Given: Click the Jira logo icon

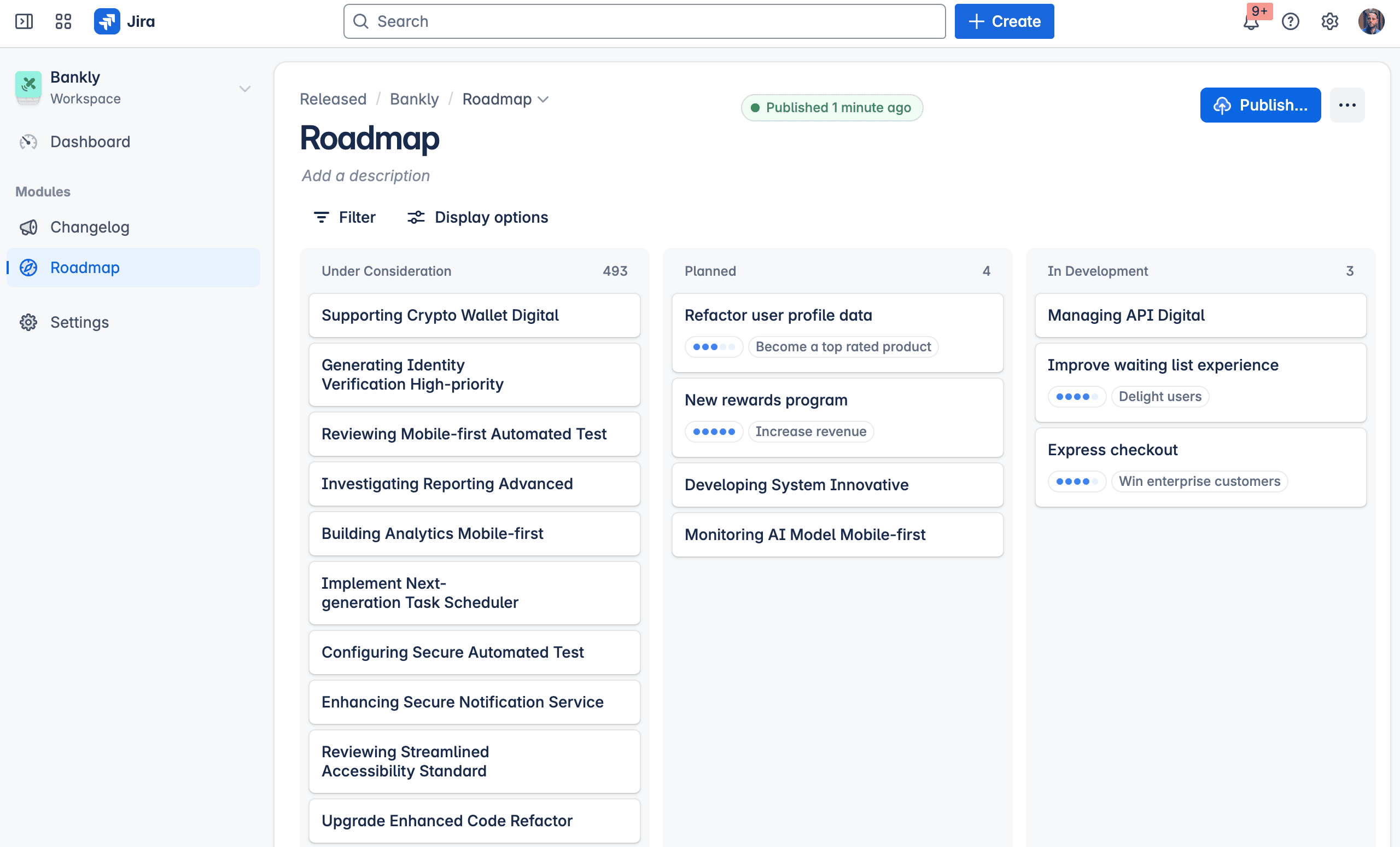Looking at the screenshot, I should pos(107,21).
